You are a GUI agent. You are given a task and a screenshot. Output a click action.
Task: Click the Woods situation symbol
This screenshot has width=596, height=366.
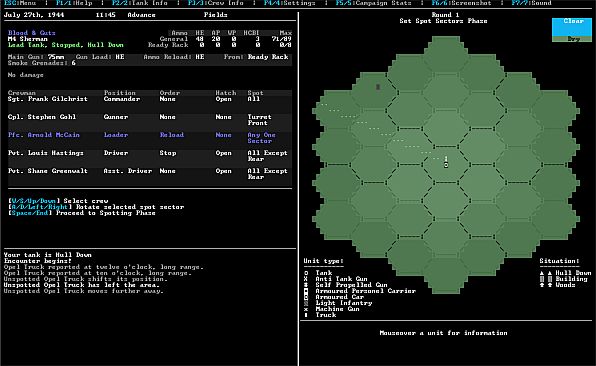(546, 285)
